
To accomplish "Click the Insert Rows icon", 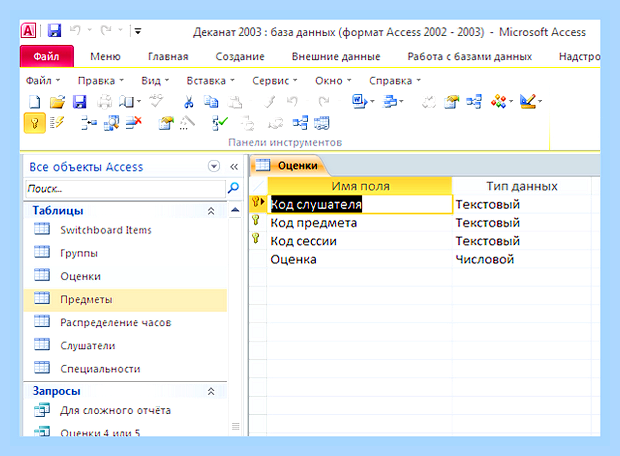I will pyautogui.click(x=89, y=123).
